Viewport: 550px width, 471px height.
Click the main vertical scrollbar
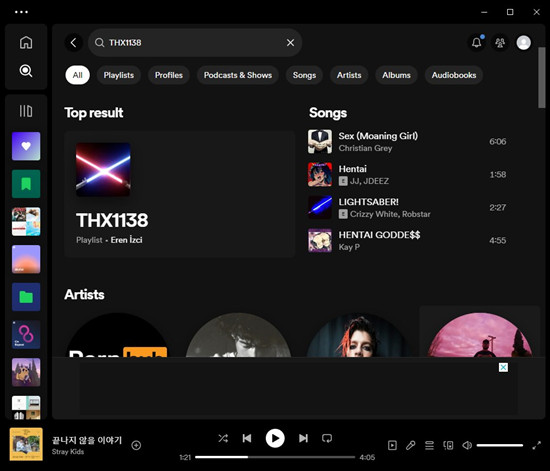(542, 77)
